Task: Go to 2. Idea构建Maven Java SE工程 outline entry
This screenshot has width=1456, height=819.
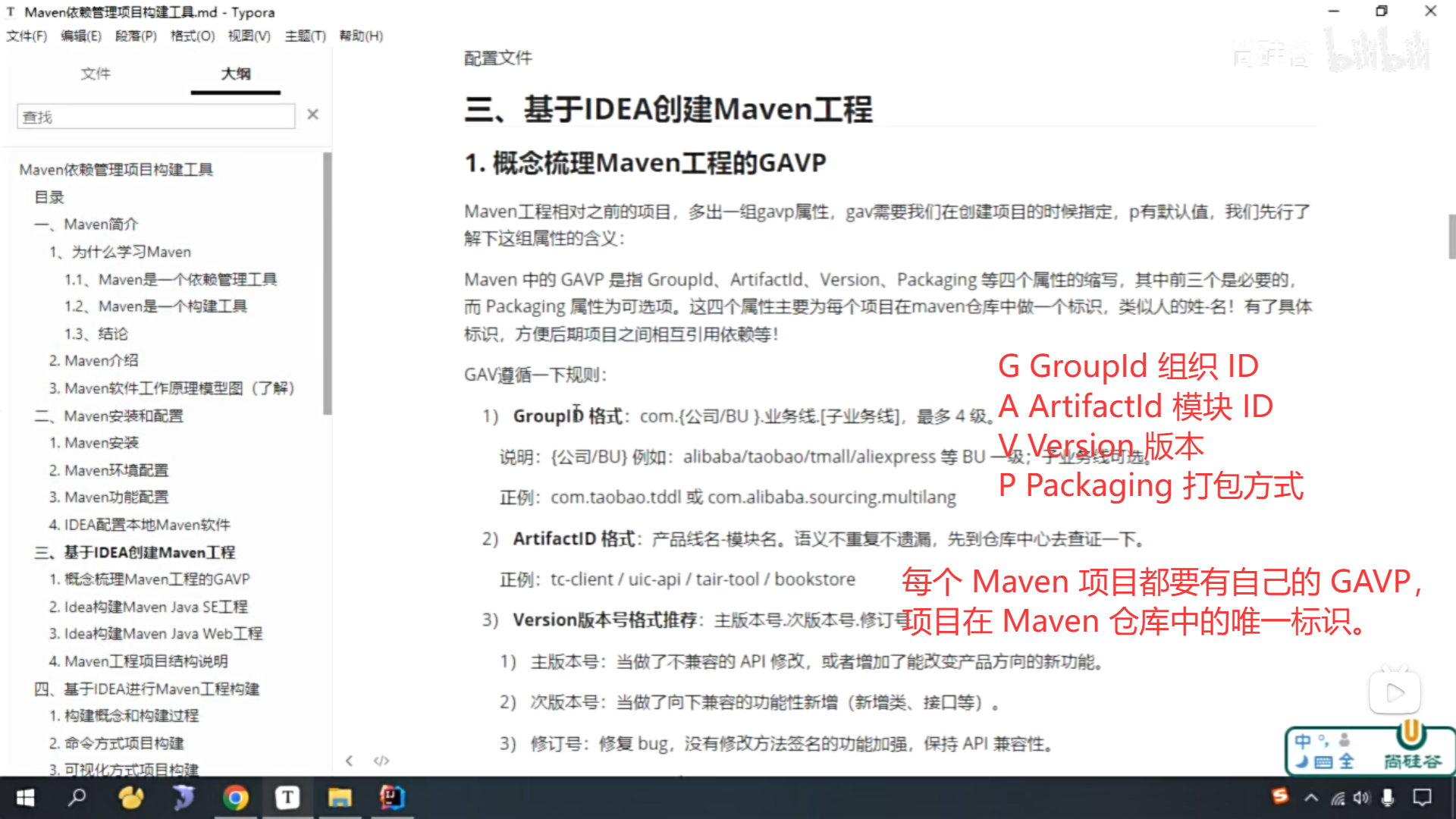Action: tap(148, 607)
